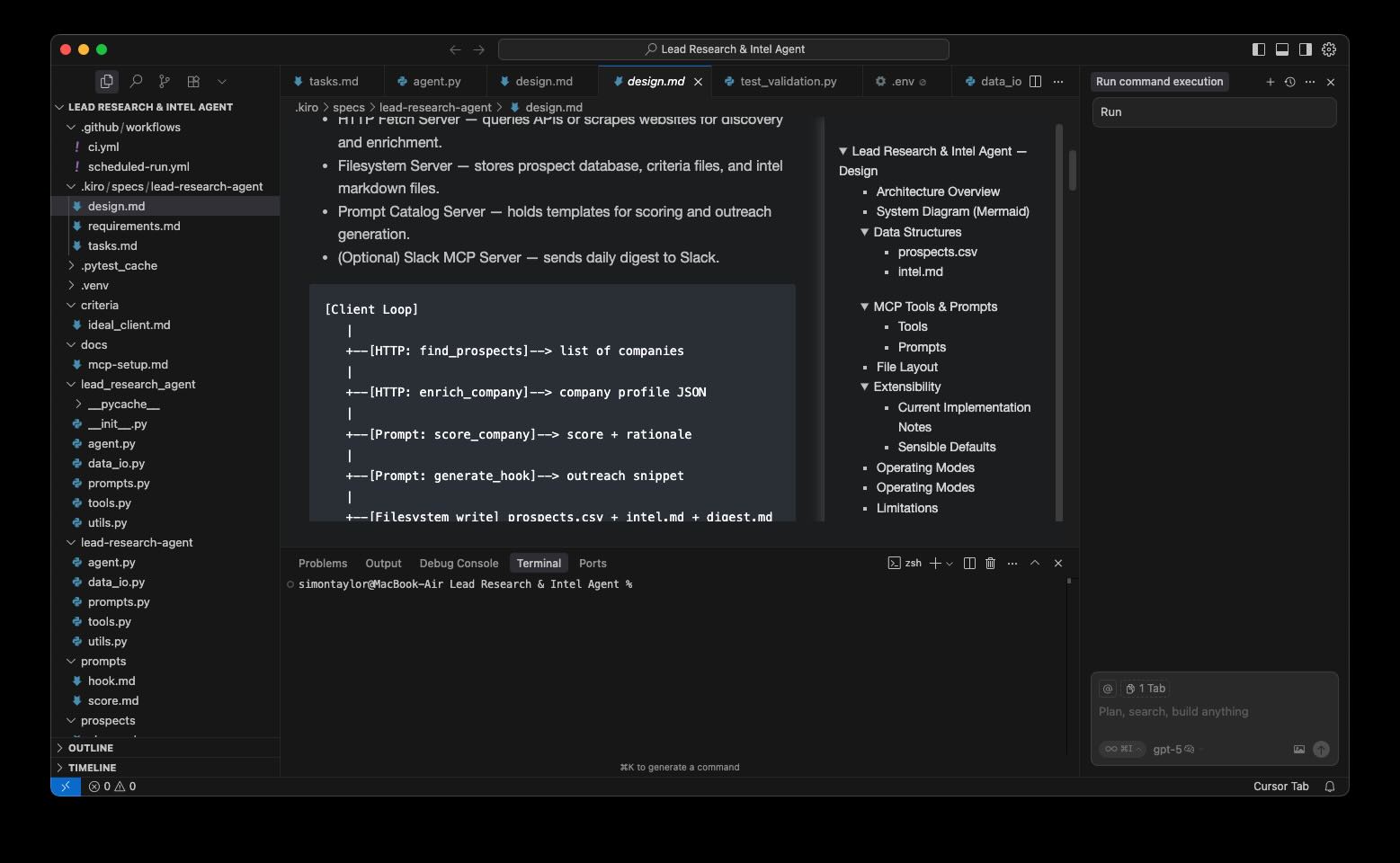Toggle the bottom panel layout icon
Image resolution: width=1400 pixels, height=863 pixels.
[x=1282, y=49]
